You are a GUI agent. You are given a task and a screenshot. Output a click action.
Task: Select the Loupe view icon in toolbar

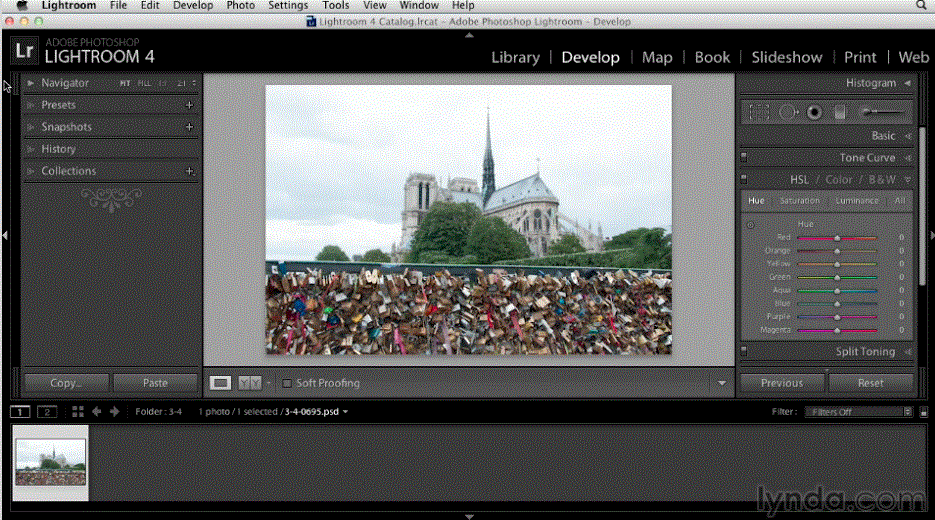coord(220,383)
